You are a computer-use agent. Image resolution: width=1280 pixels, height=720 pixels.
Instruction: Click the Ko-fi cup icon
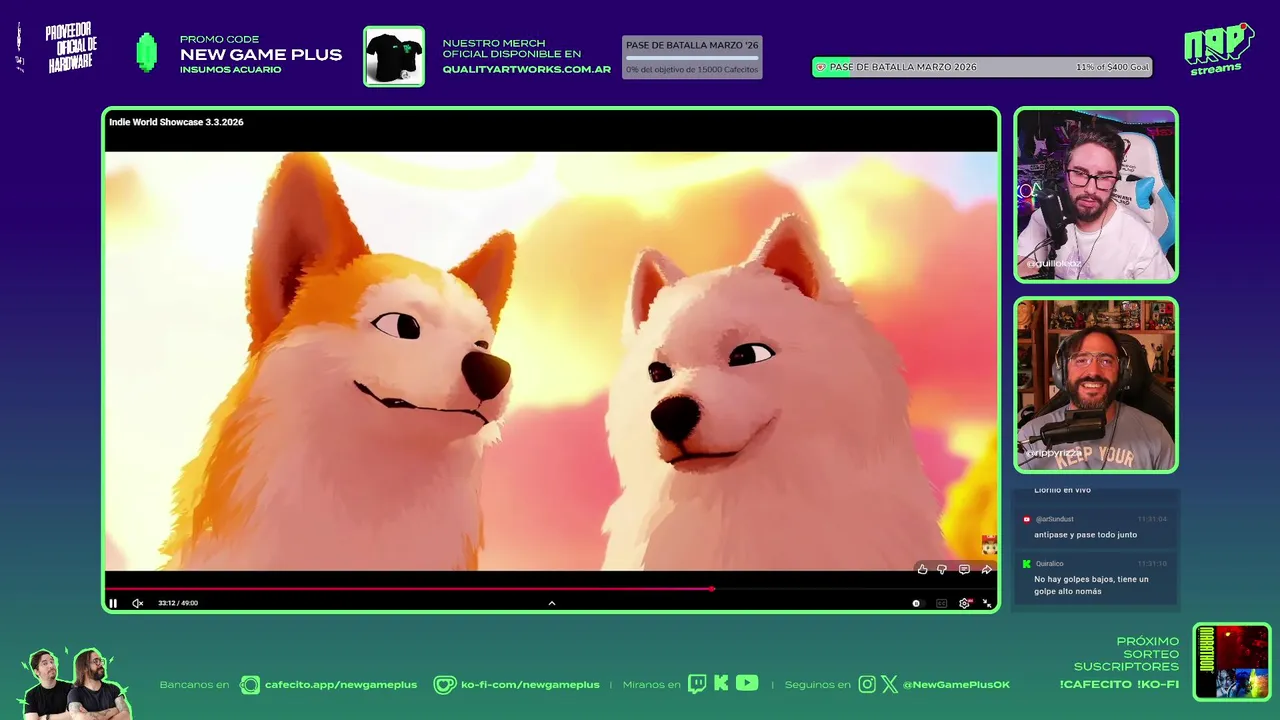tap(444, 685)
